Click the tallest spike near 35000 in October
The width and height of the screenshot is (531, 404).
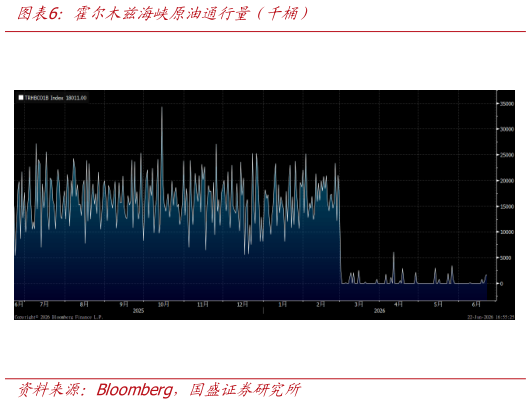[x=162, y=108]
